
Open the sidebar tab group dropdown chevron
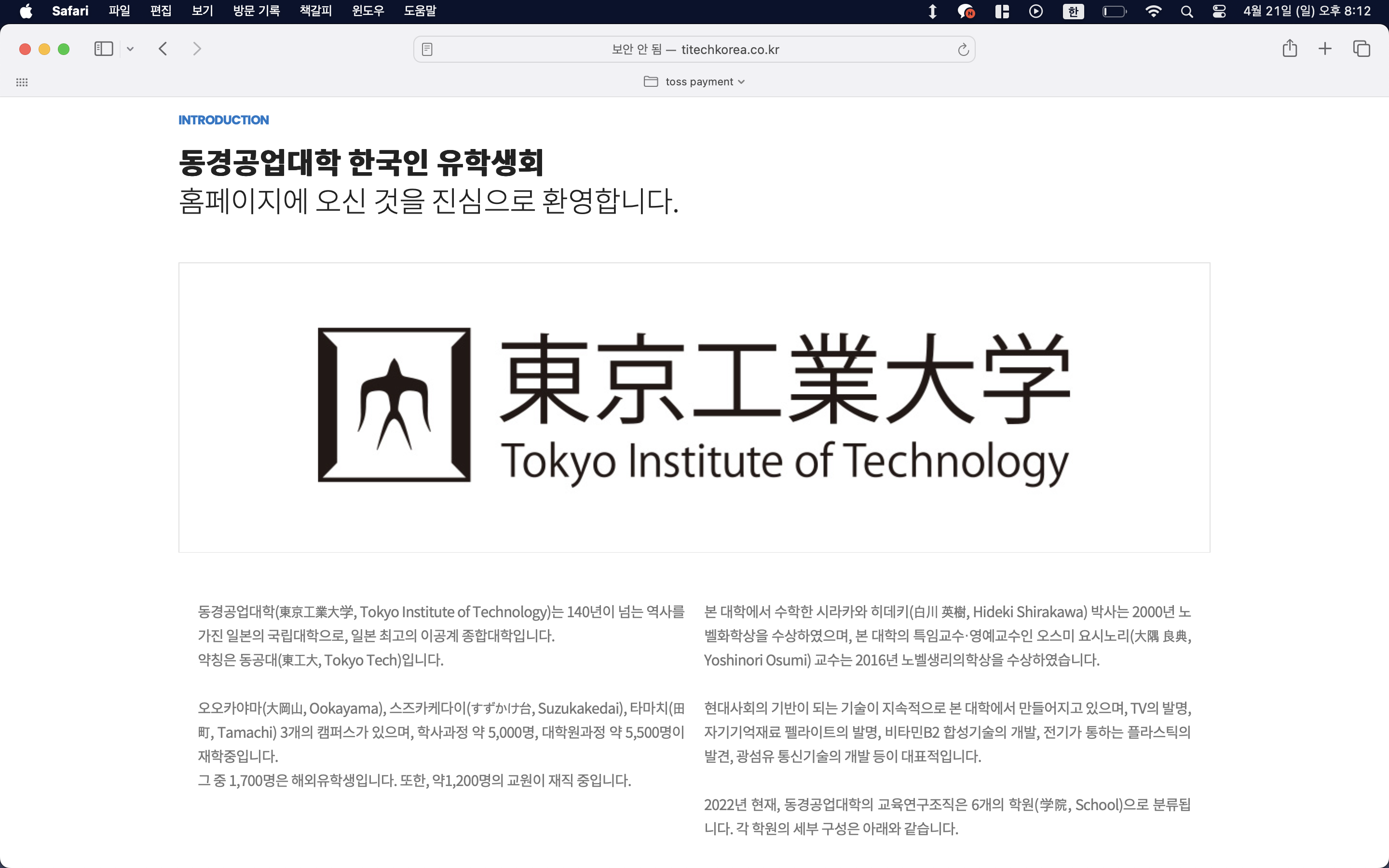click(x=130, y=49)
